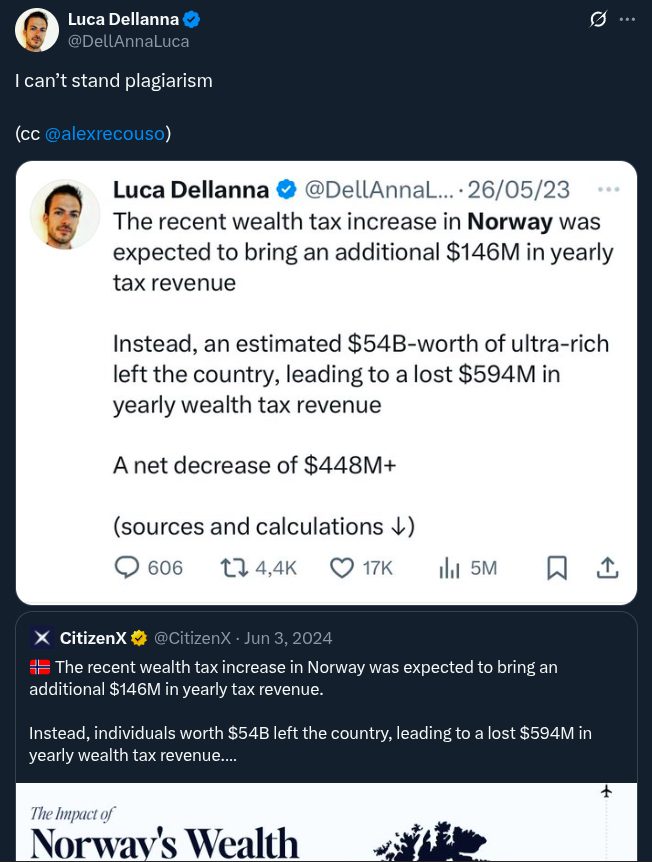Screen dimensions: 652x862
Task: Click the reply bubble icon with 606
Action: 127,567
